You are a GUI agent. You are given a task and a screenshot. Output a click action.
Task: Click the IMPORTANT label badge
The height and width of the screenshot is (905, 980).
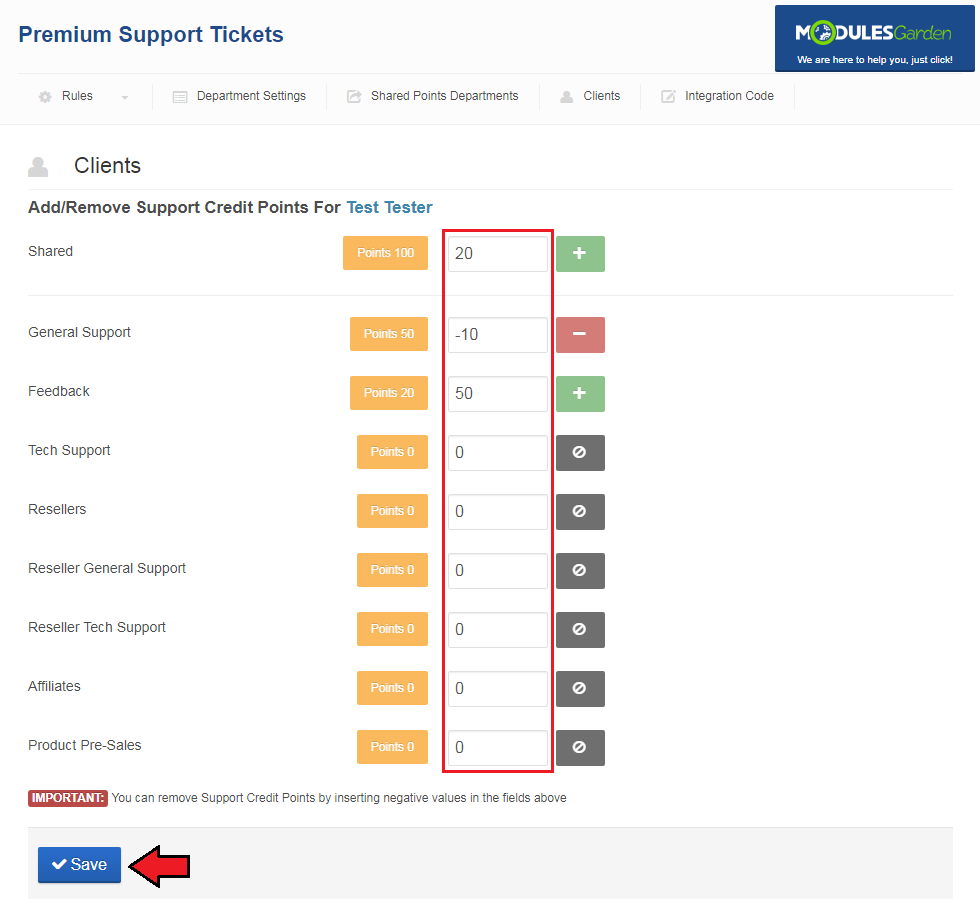pos(68,798)
